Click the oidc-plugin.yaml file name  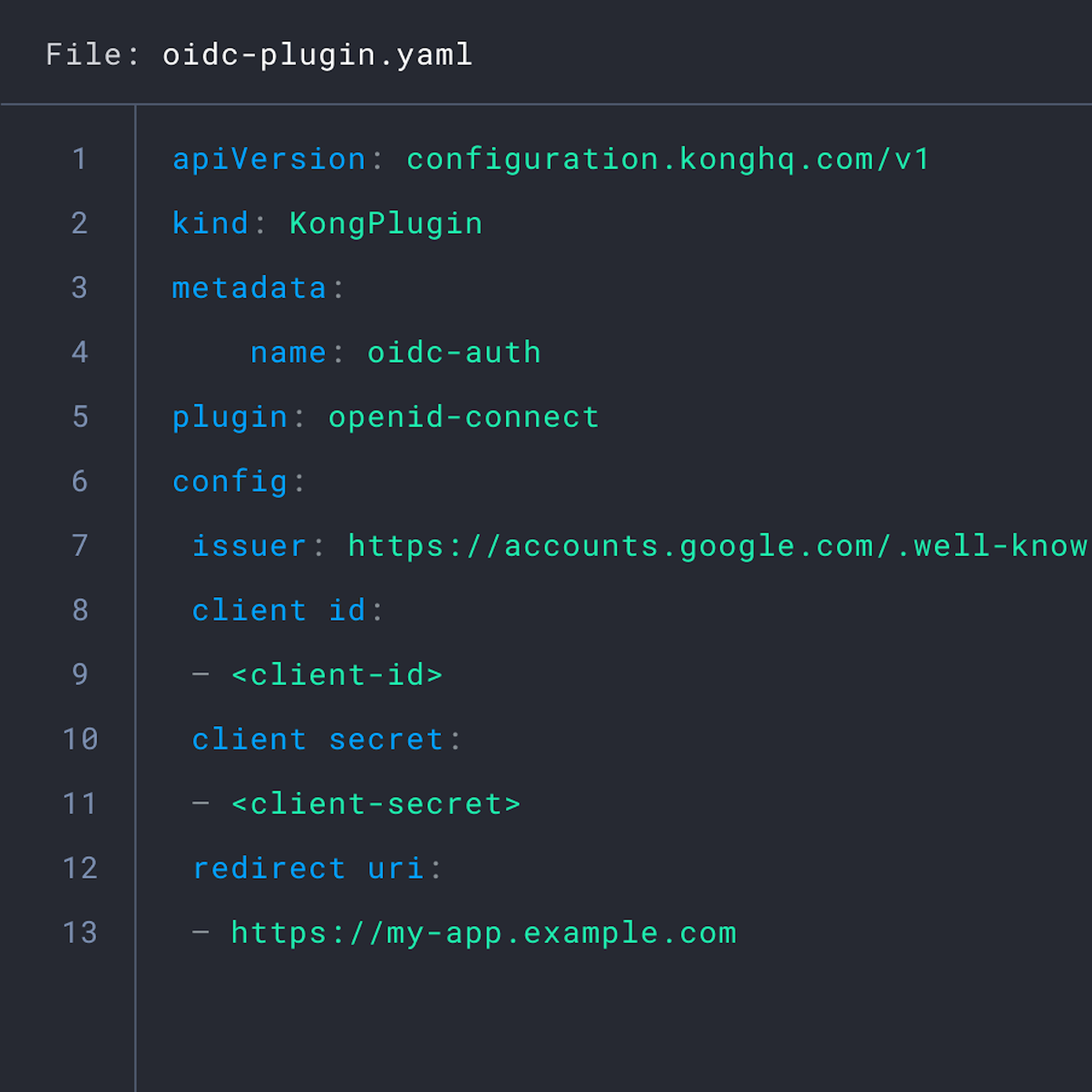(x=317, y=55)
